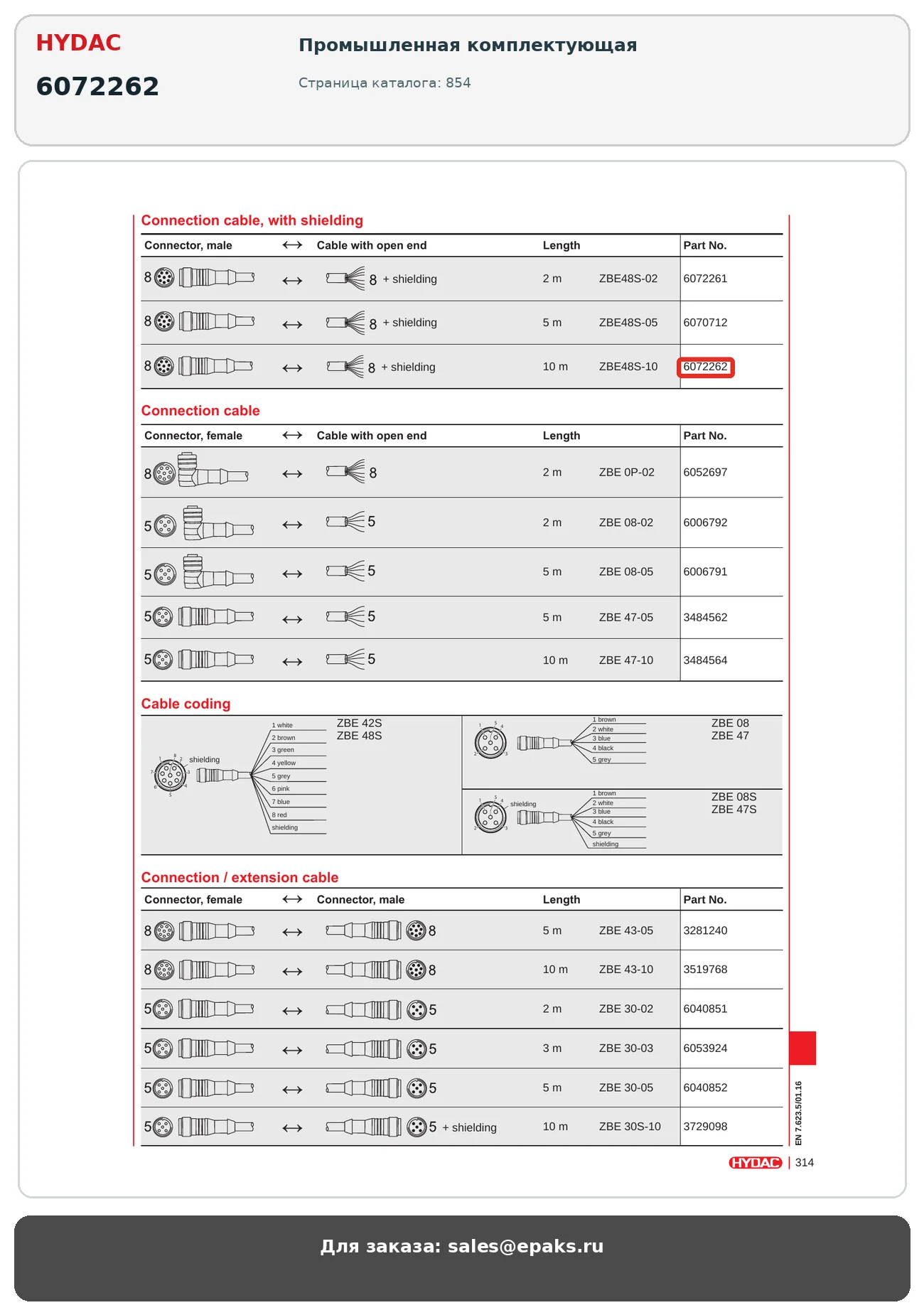Viewport: 924px width, 1315px height.
Task: Click the Connection / extension cable heading
Action: 240,878
